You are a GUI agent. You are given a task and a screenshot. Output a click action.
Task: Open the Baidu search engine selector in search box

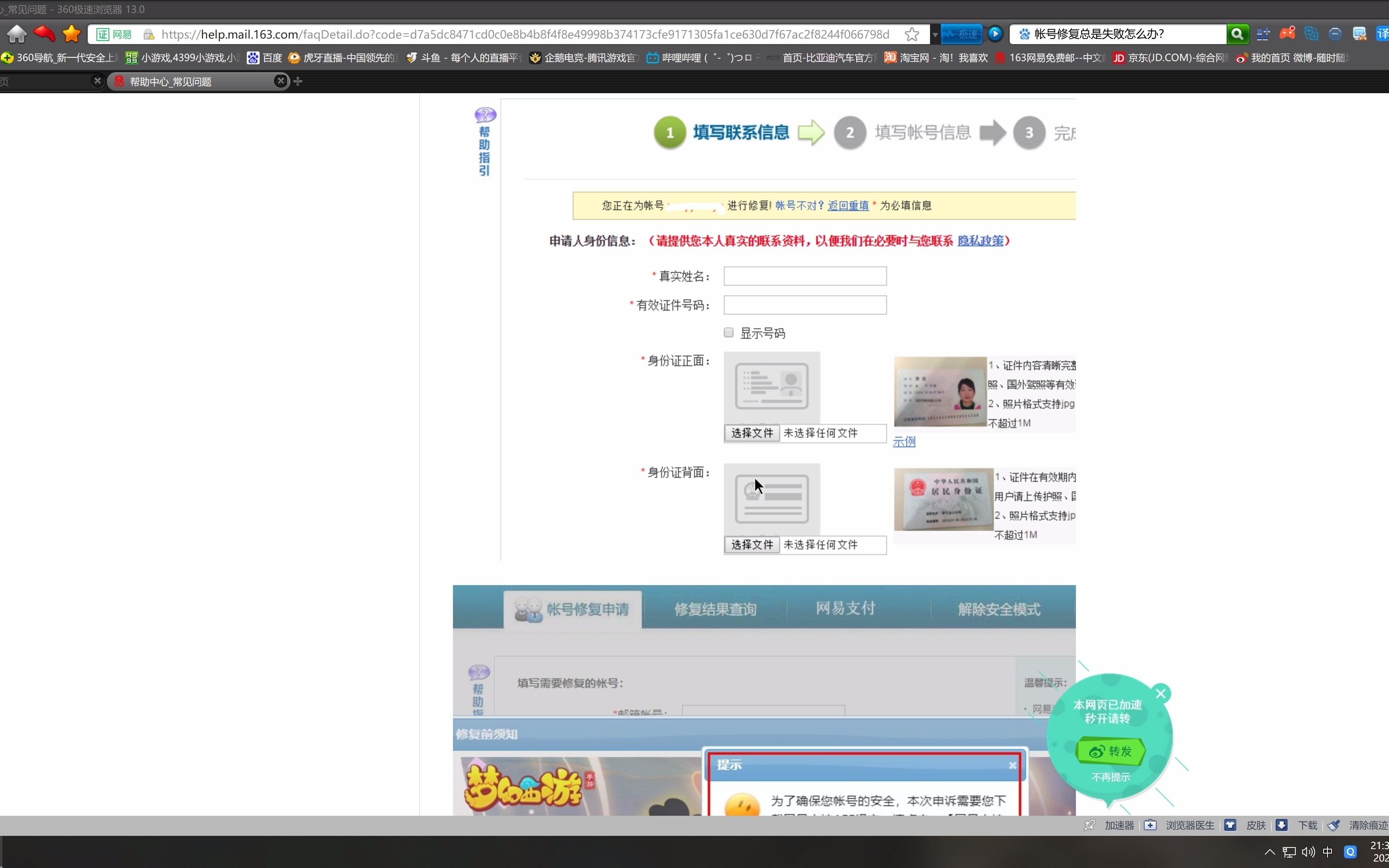coord(1025,34)
